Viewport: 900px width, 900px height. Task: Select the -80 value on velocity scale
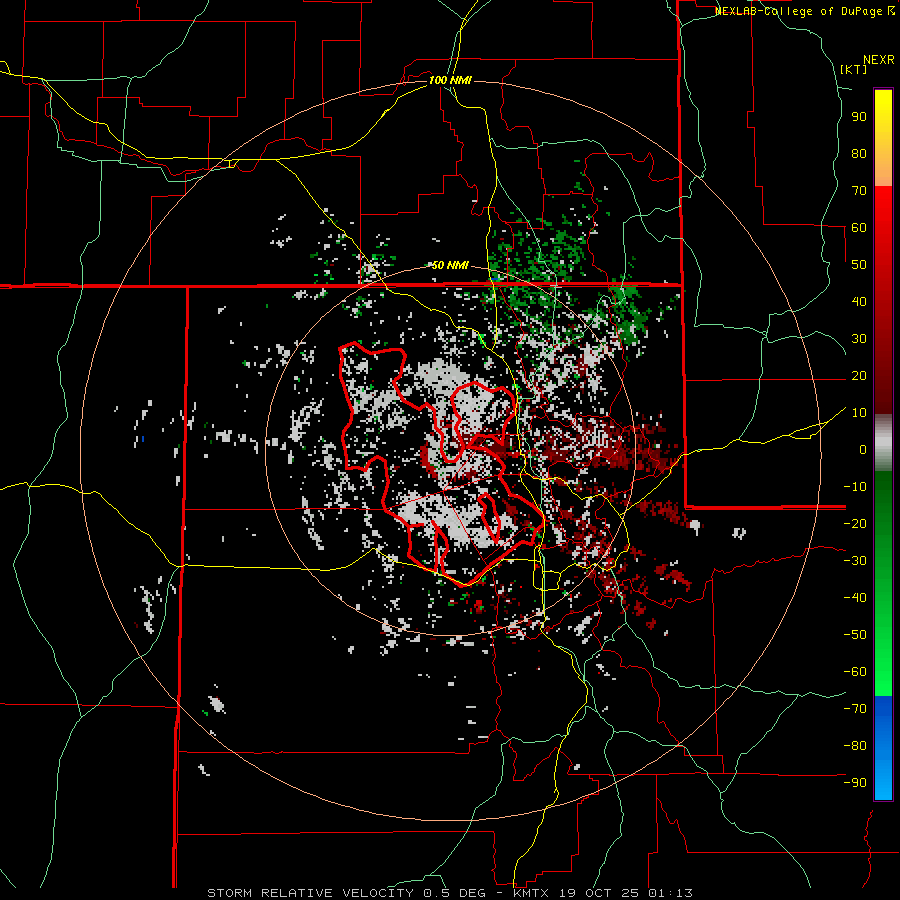pos(855,746)
